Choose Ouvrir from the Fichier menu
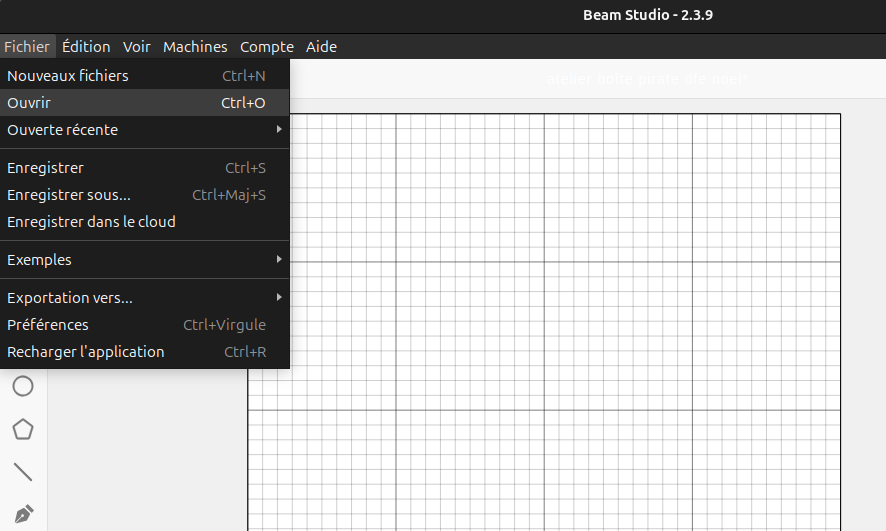886x531 pixels. coord(29,103)
